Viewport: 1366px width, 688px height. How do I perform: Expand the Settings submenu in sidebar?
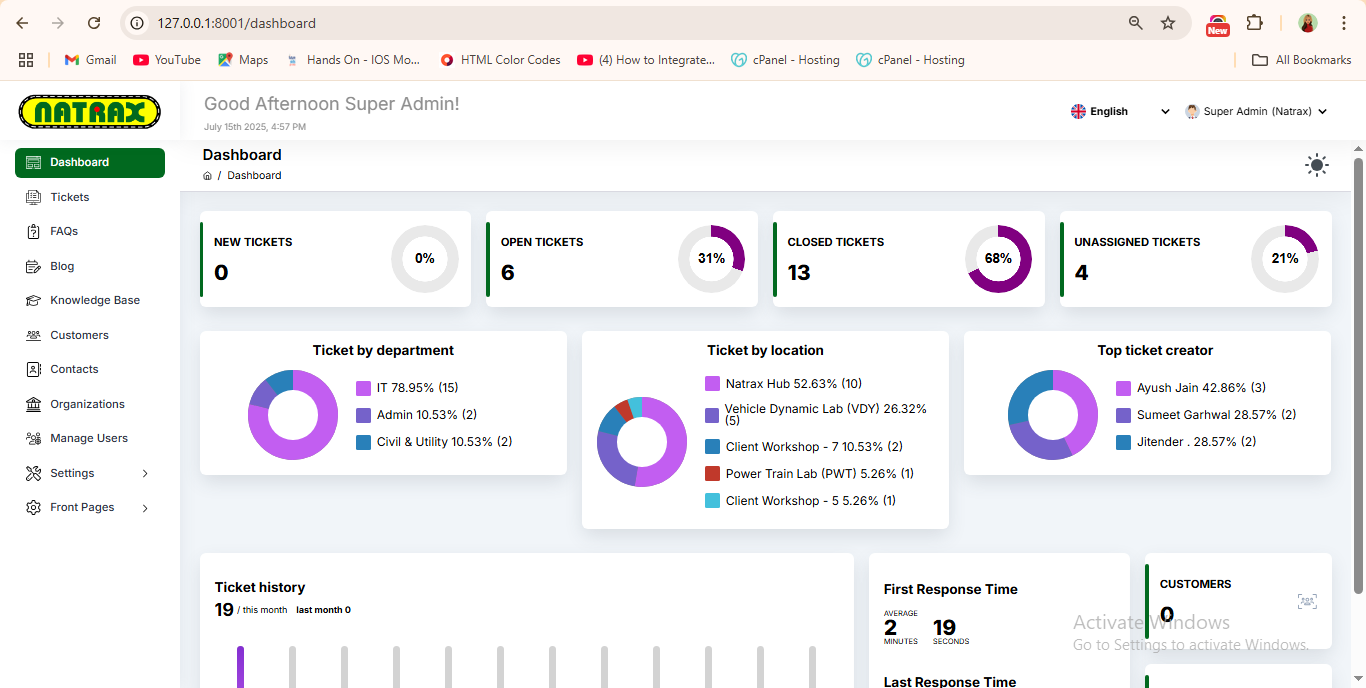point(145,473)
